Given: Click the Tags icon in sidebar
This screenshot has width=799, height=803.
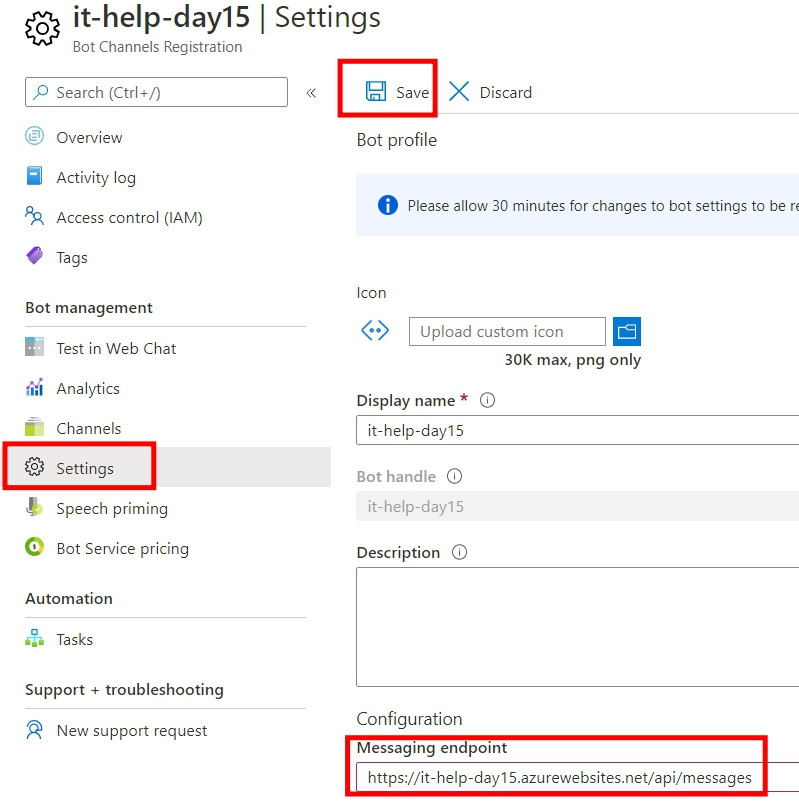Looking at the screenshot, I should pos(35,257).
